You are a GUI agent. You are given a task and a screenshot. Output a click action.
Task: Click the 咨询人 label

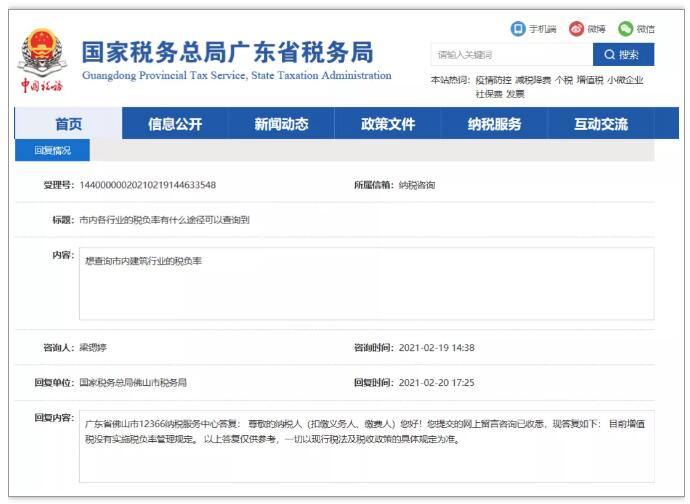pos(59,348)
